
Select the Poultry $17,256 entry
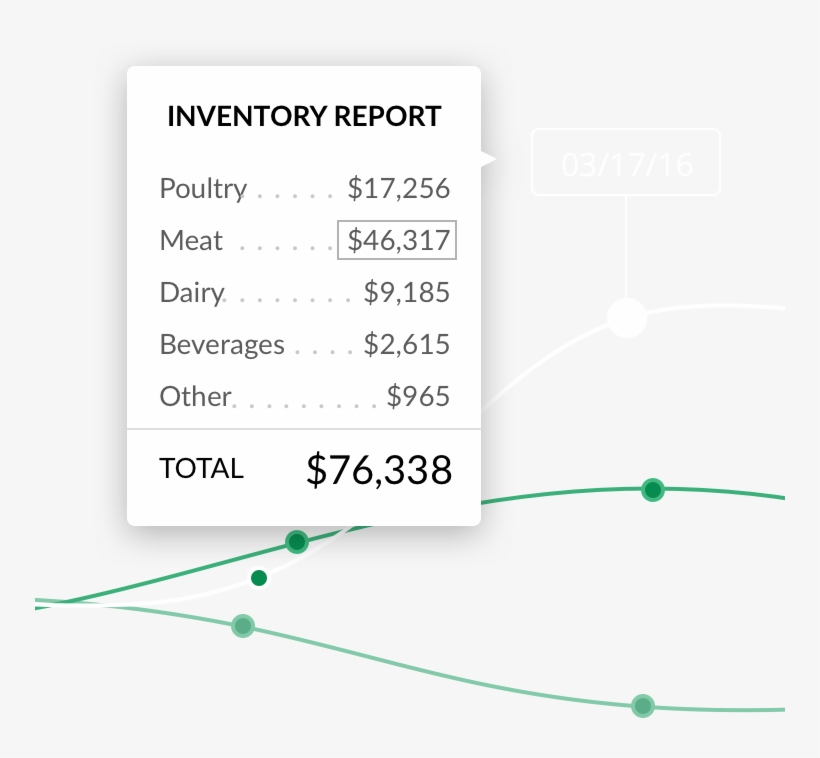304,188
